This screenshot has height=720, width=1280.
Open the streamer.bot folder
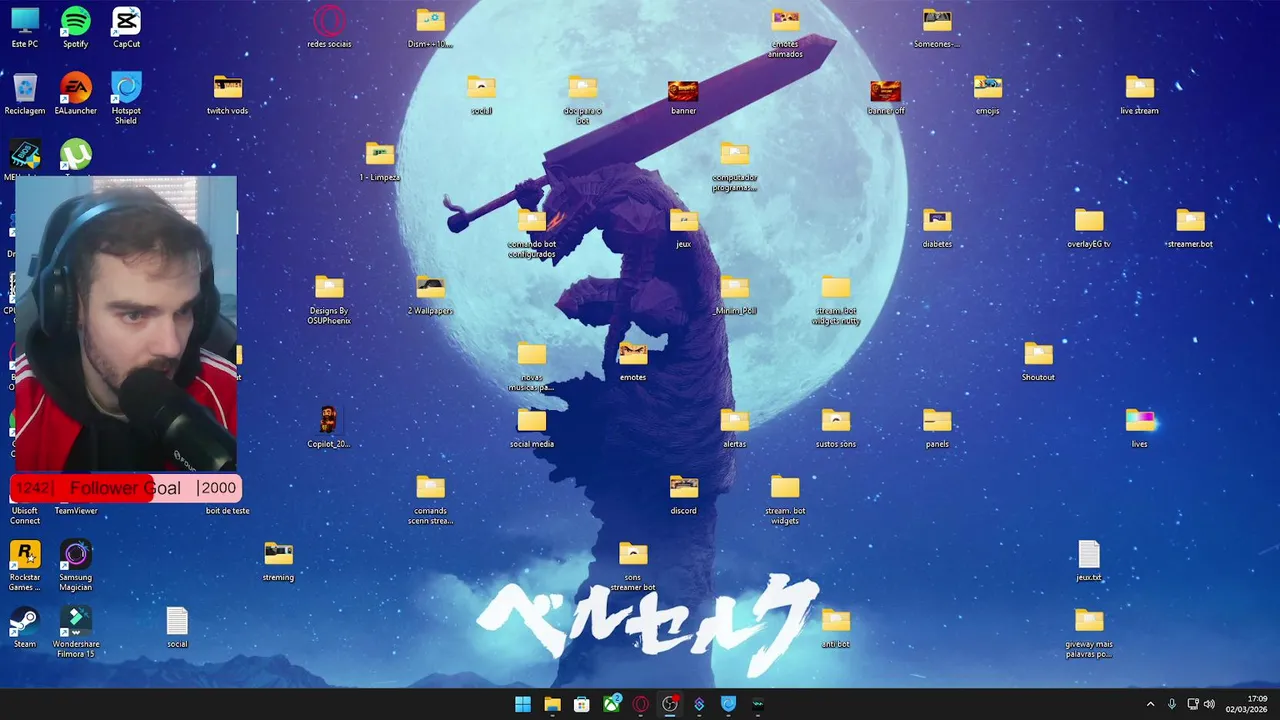coord(1190,227)
